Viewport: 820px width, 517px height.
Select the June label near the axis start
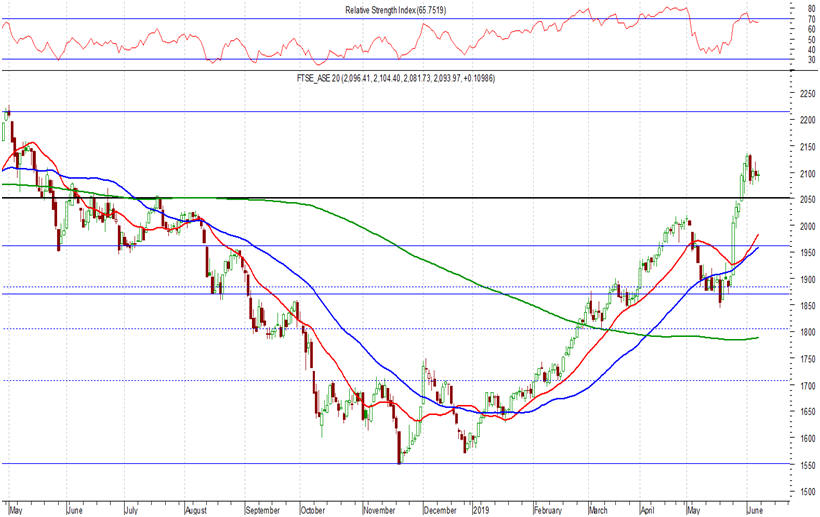tap(75, 510)
